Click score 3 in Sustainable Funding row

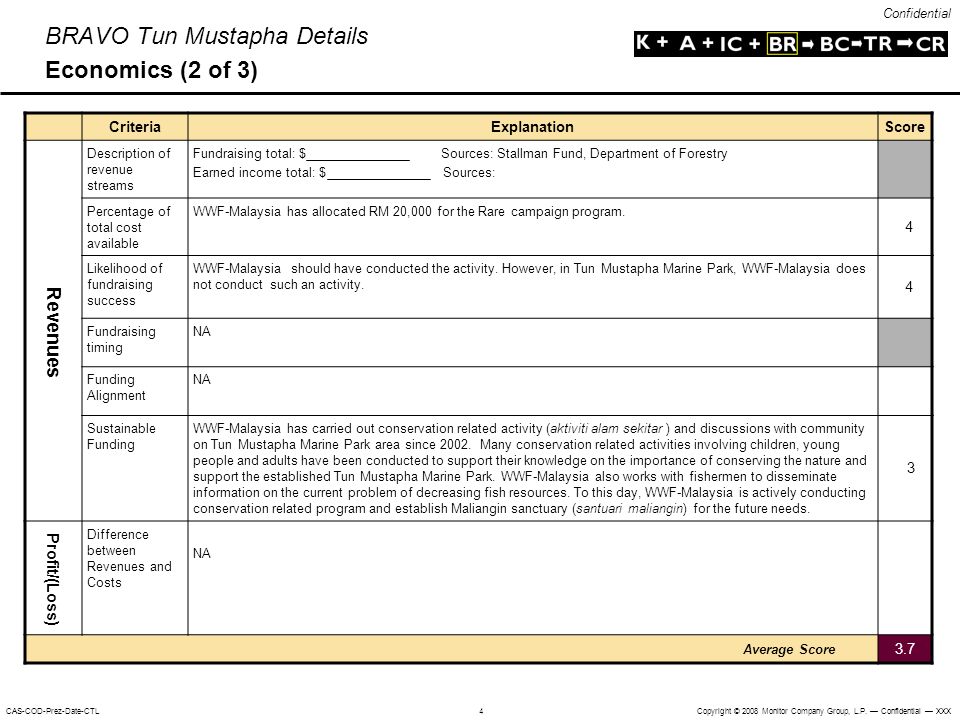coord(910,468)
